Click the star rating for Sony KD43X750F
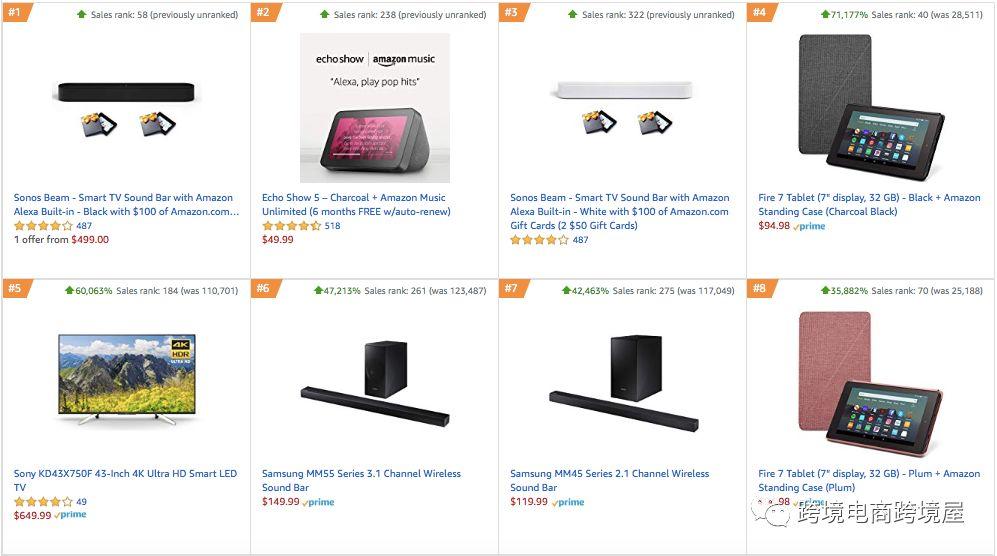This screenshot has height=556, width=997. (43, 502)
